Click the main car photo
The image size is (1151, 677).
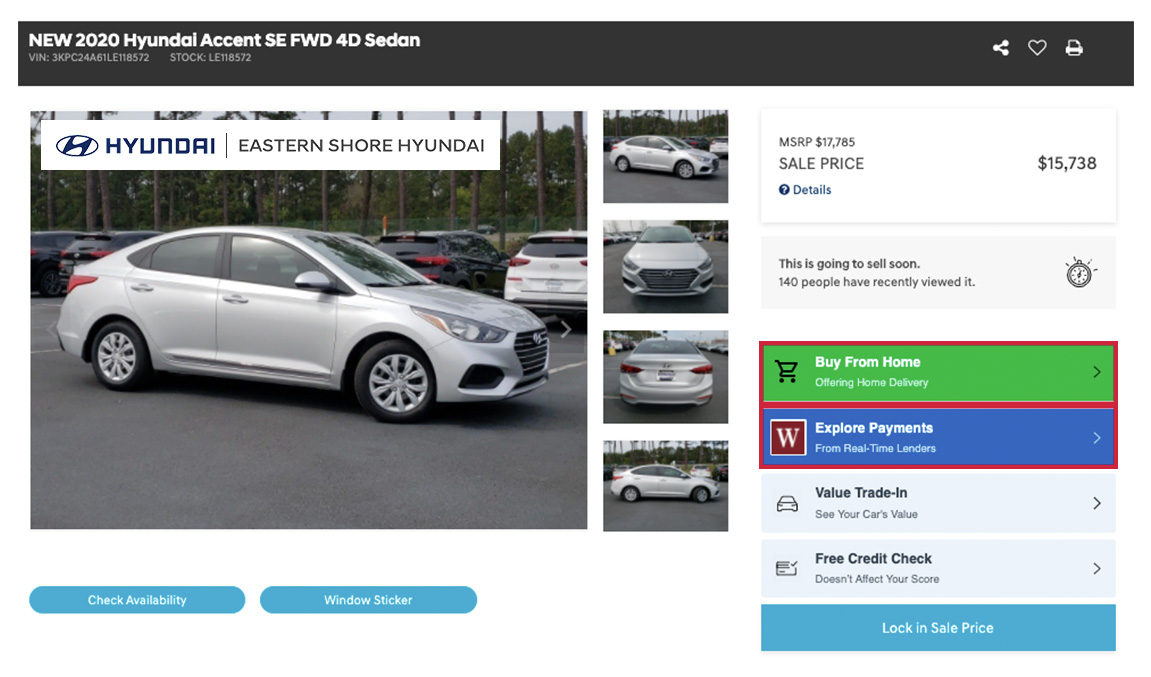pos(308,320)
